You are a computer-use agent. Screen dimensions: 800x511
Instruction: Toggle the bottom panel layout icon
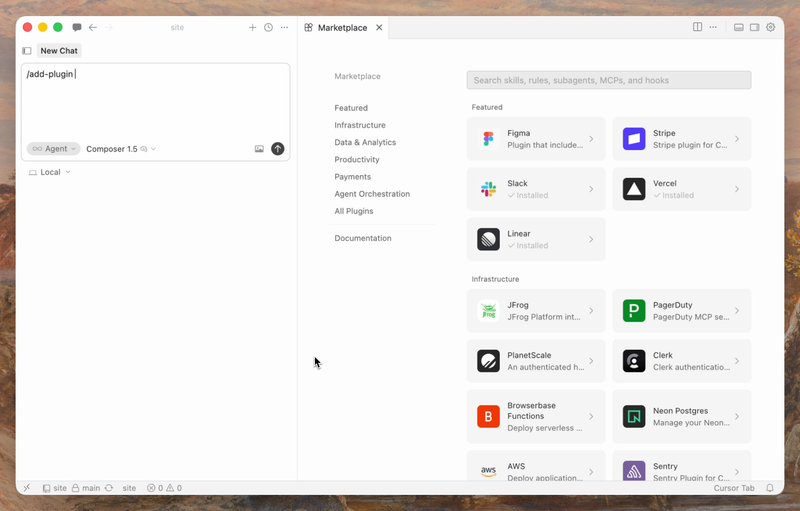[738, 27]
